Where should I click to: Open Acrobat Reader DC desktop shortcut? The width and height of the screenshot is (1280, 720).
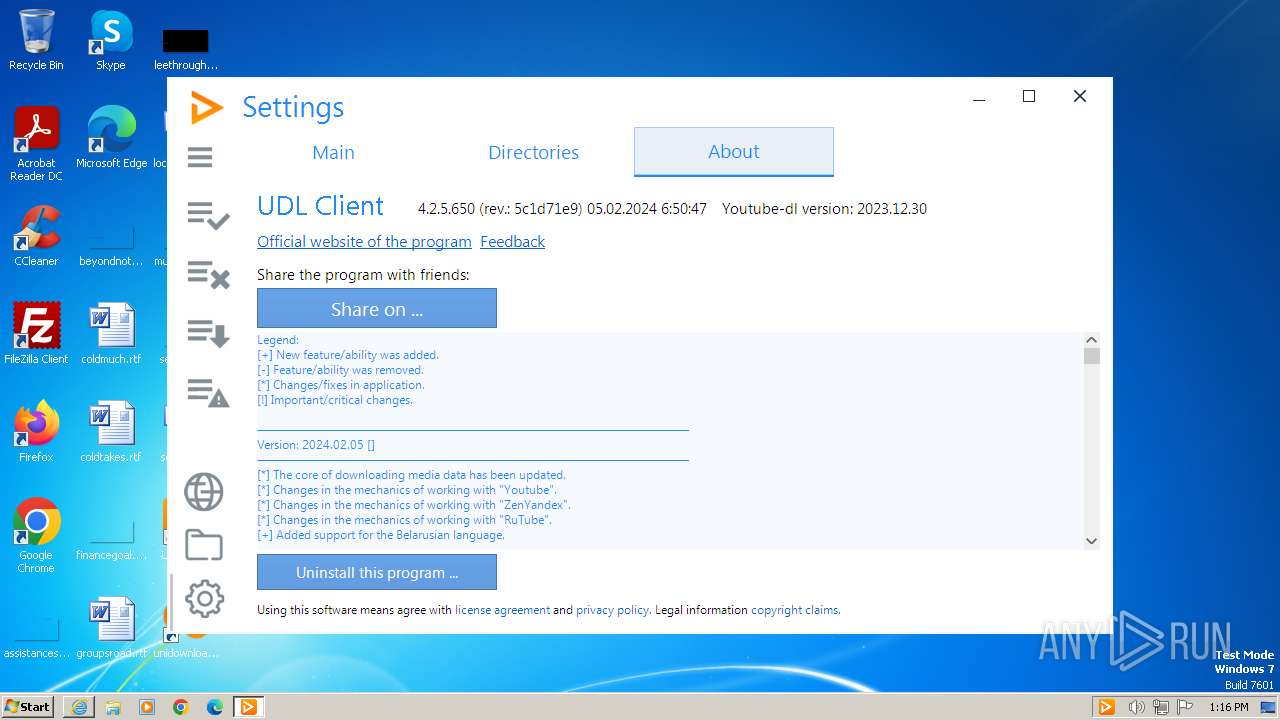36,144
